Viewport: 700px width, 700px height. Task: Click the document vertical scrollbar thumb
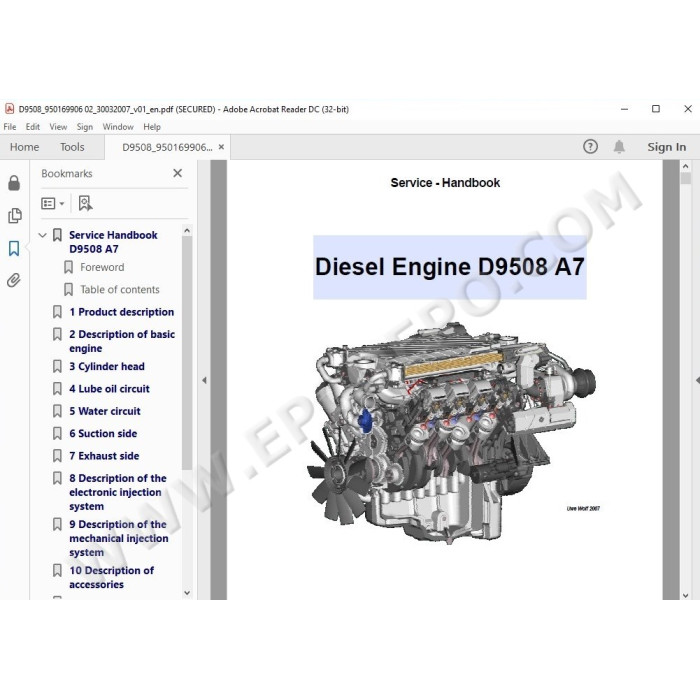[686, 178]
